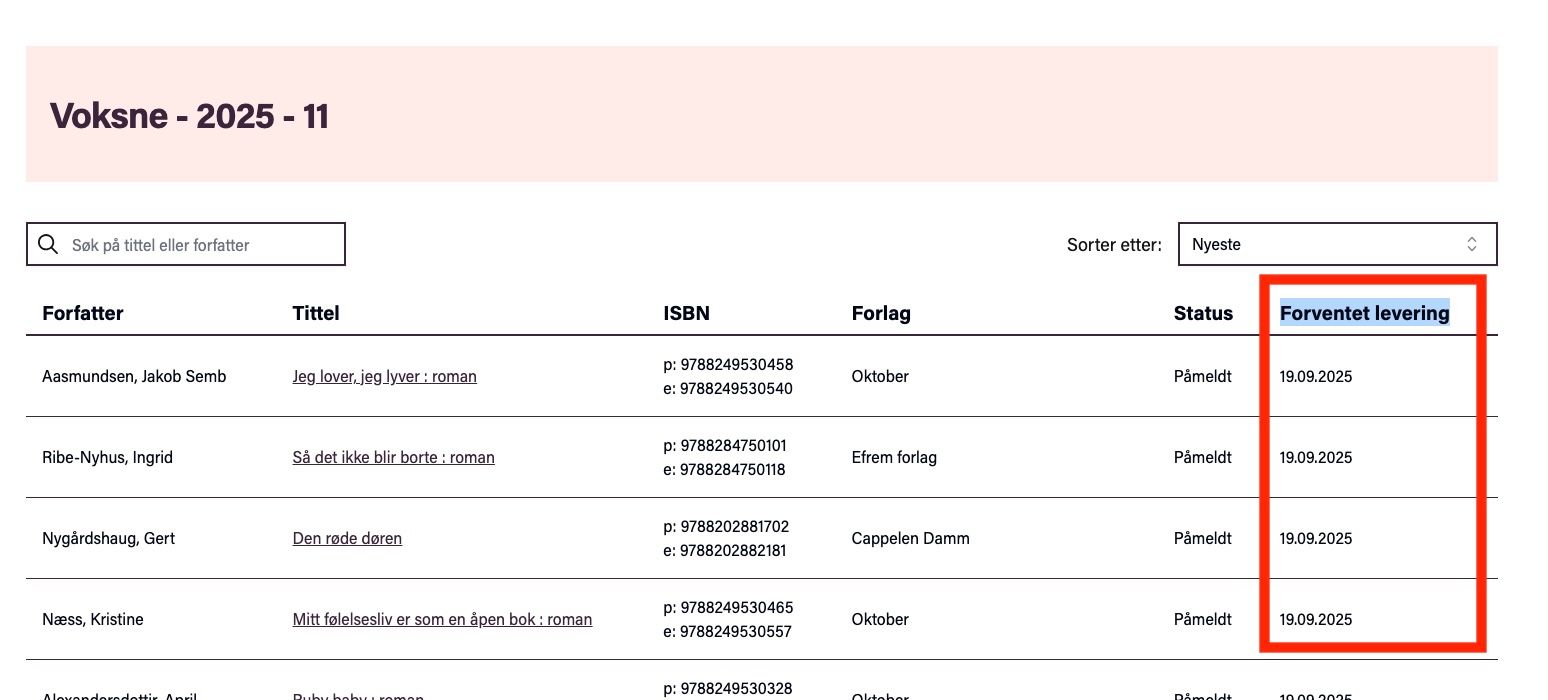Open 'Så det ikke blir borte : roman'
The image size is (1548, 700).
click(393, 458)
